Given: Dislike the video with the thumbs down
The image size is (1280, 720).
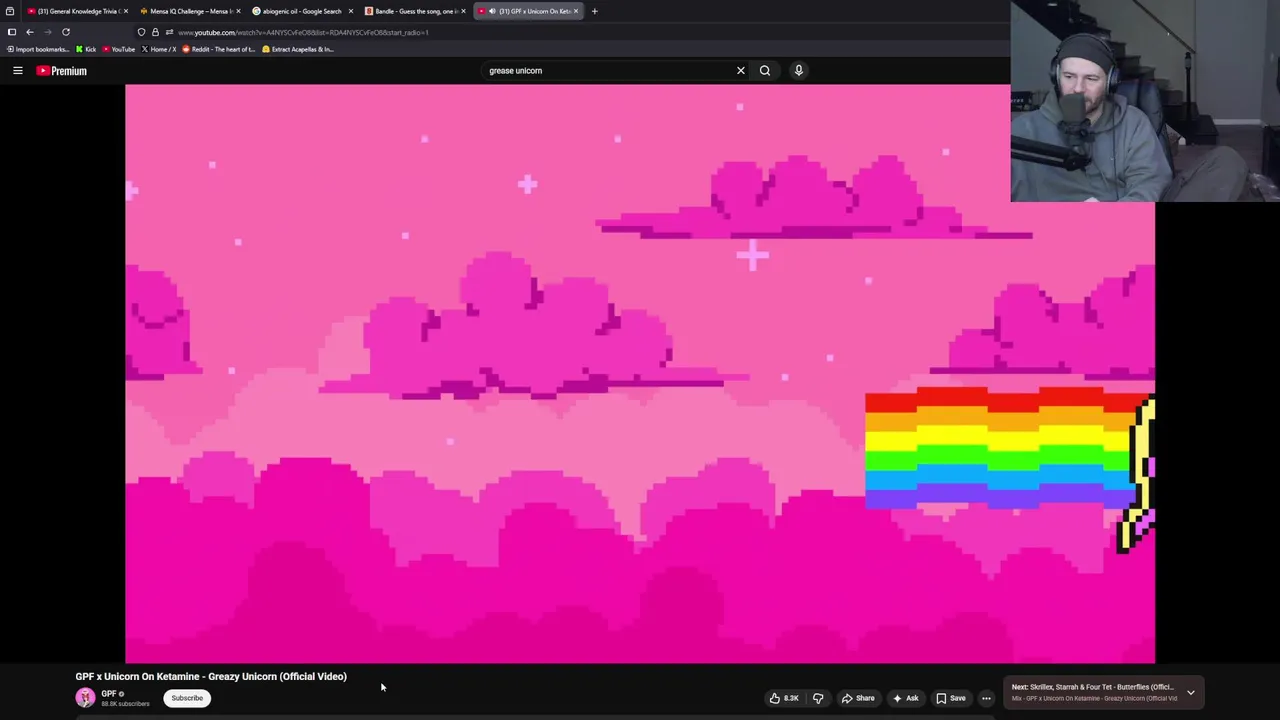Looking at the screenshot, I should tap(818, 698).
